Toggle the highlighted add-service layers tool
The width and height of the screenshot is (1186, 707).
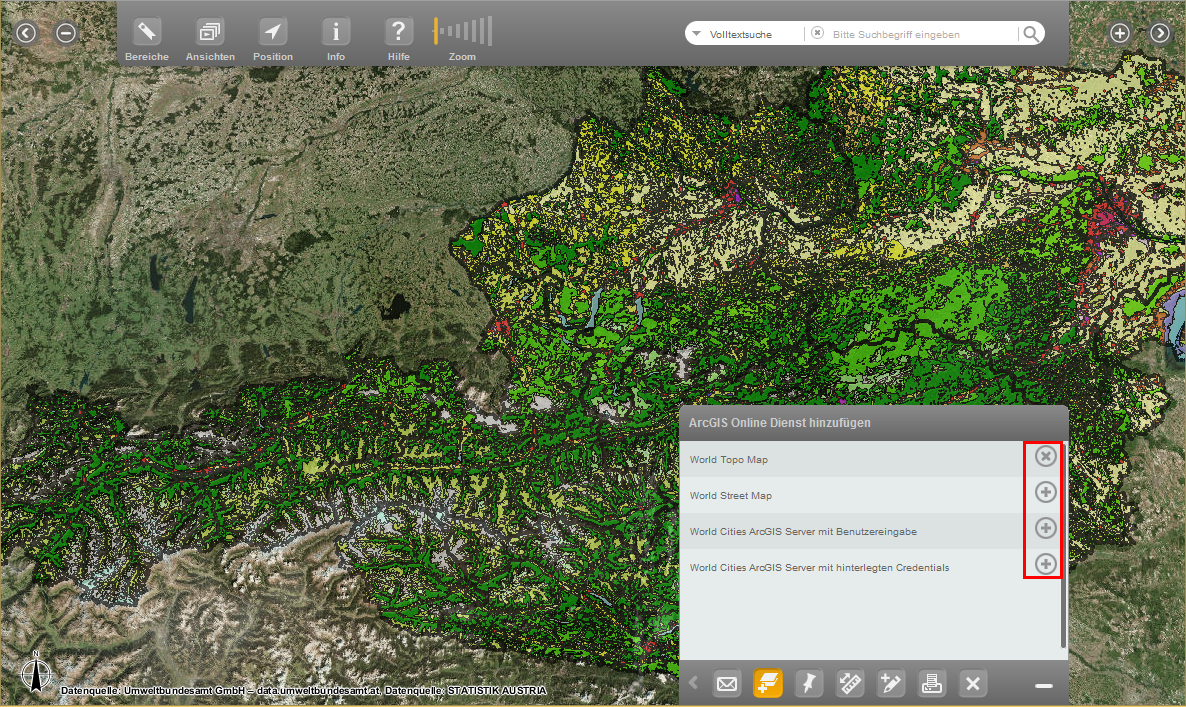(x=768, y=683)
